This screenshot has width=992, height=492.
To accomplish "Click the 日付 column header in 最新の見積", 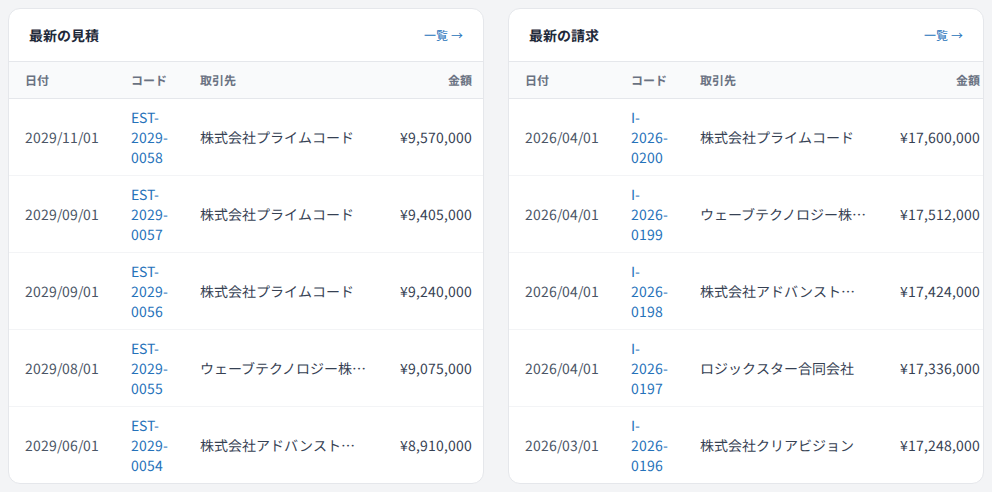I will [x=37, y=81].
